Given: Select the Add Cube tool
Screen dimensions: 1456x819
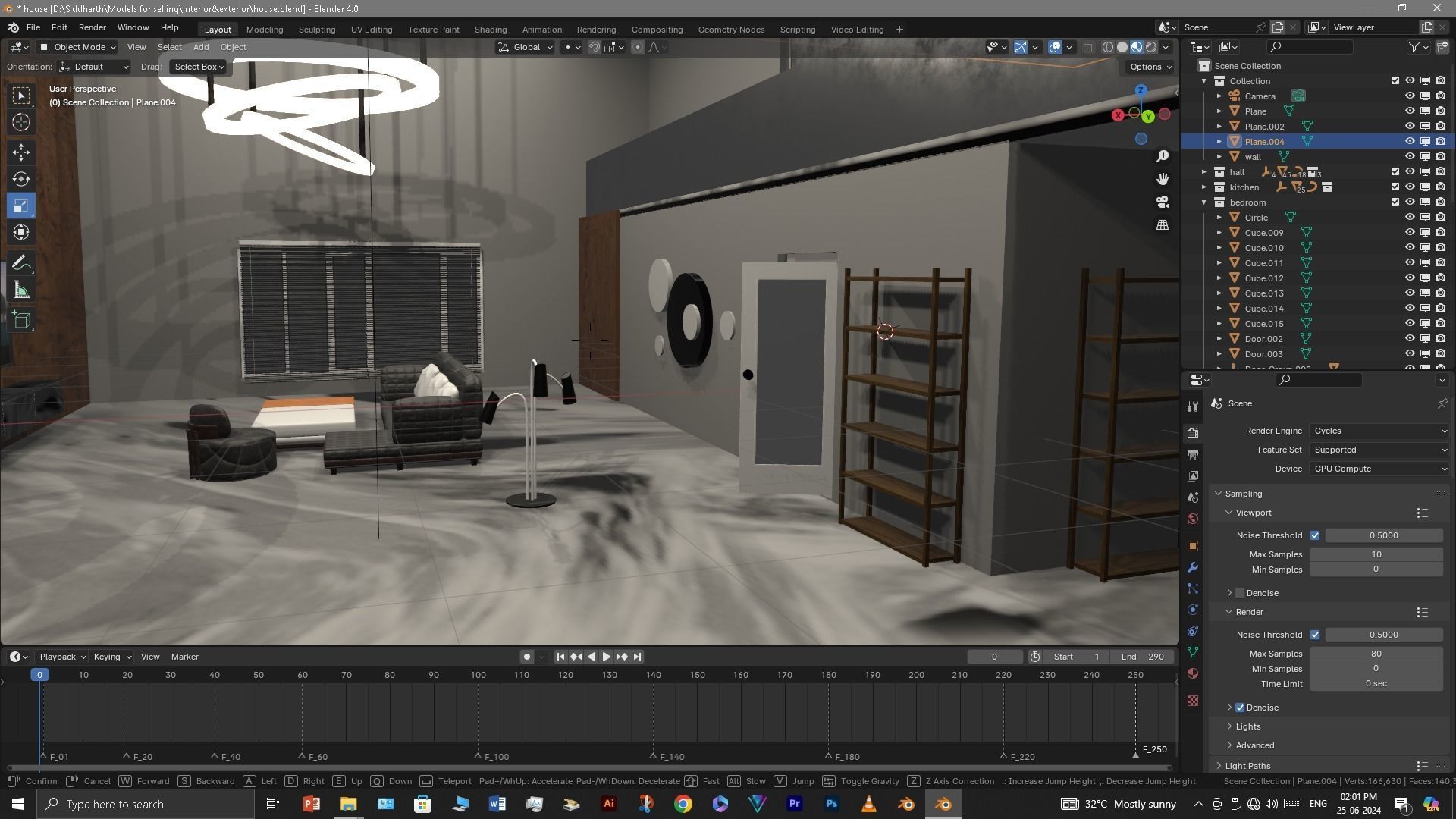Looking at the screenshot, I should point(21,320).
